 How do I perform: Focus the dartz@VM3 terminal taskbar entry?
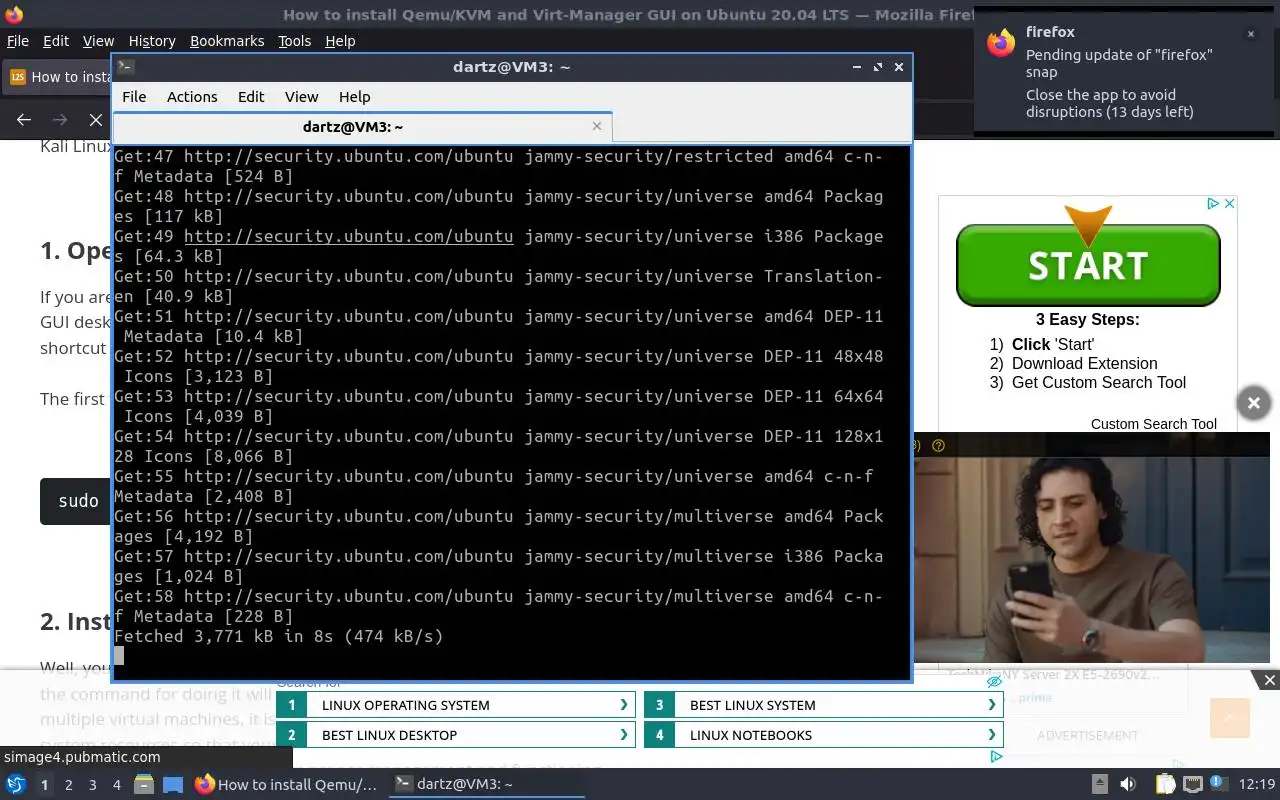485,785
